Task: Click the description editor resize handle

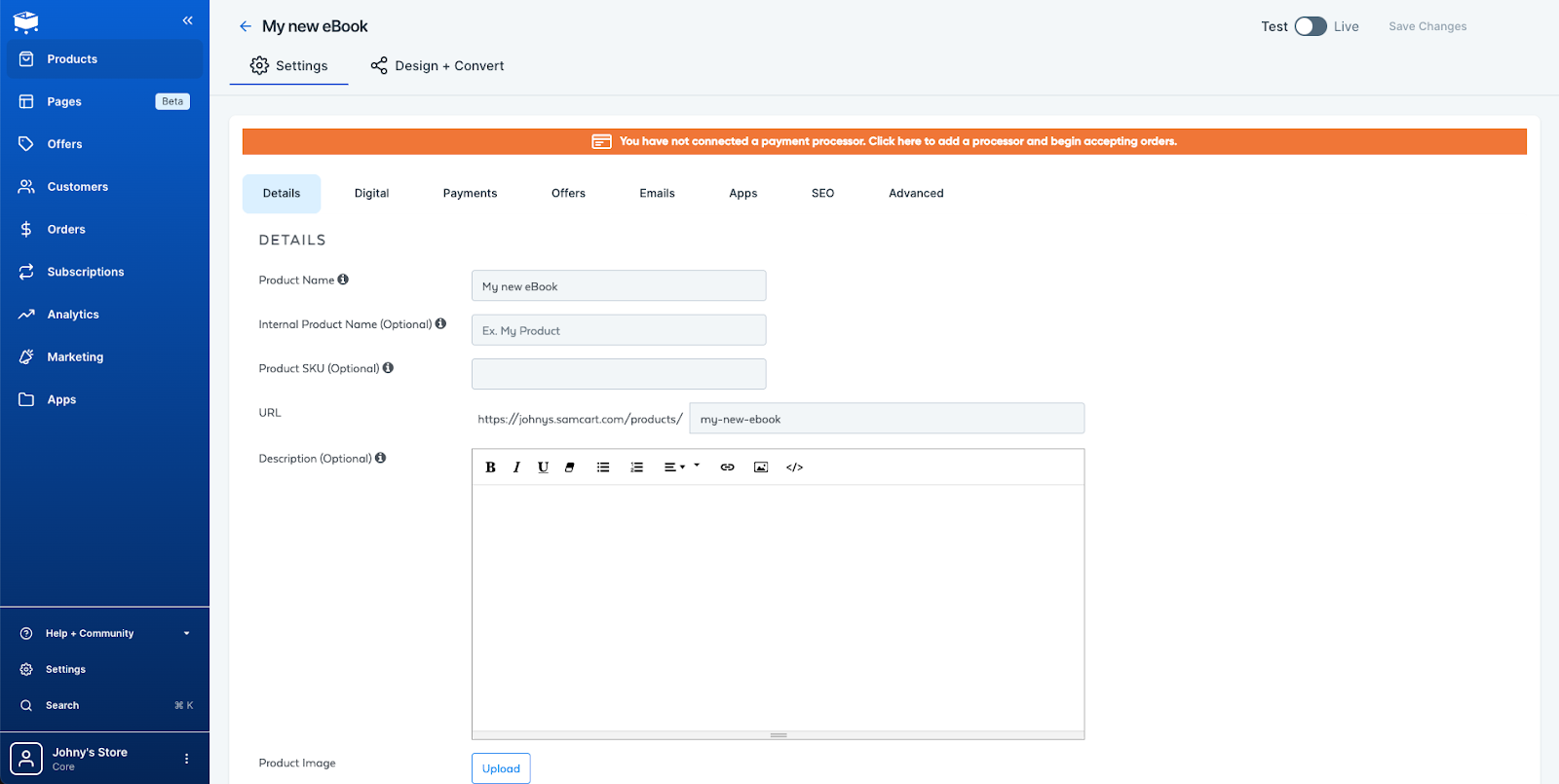Action: point(778,735)
